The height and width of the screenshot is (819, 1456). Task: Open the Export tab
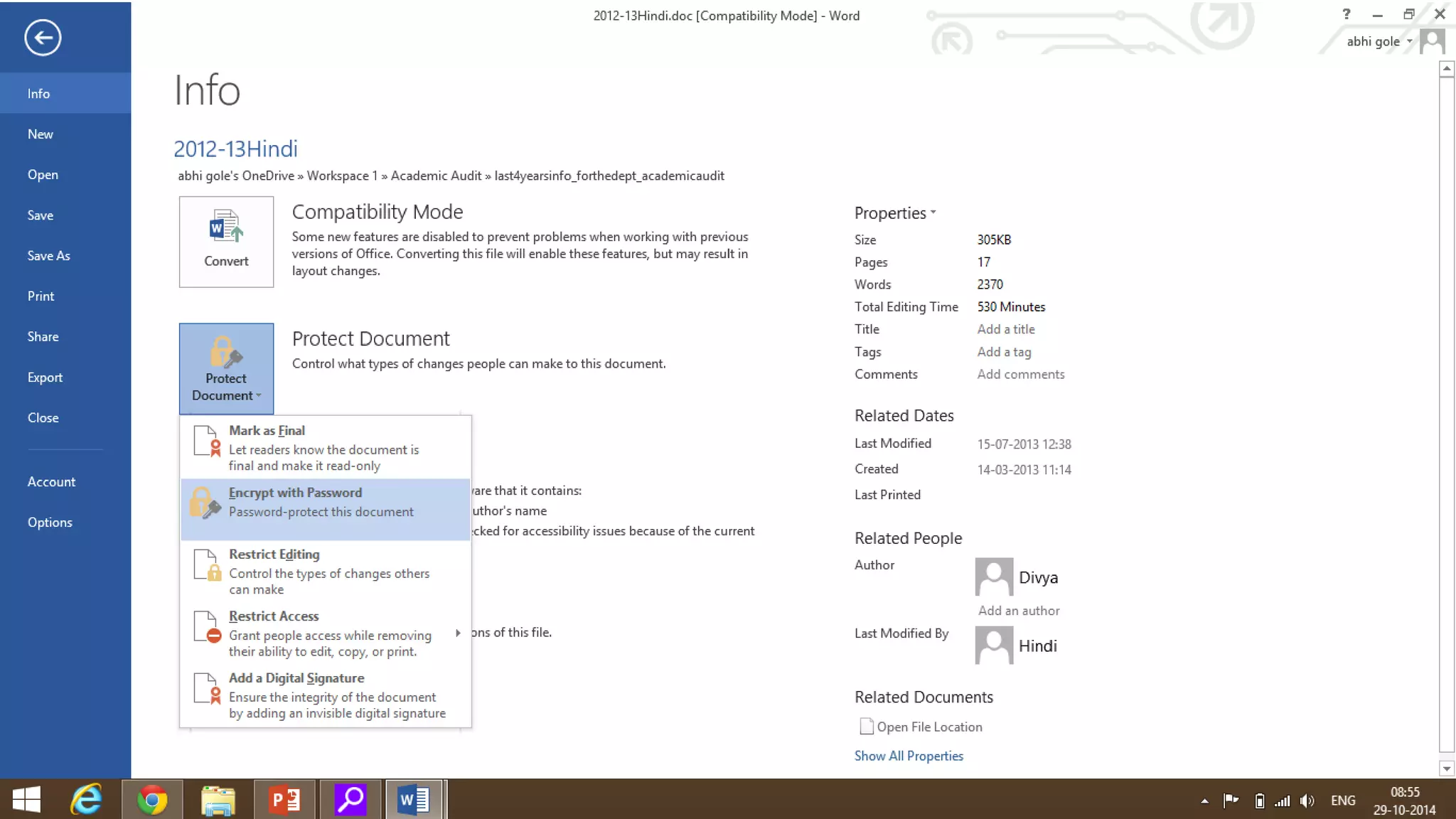tap(45, 378)
